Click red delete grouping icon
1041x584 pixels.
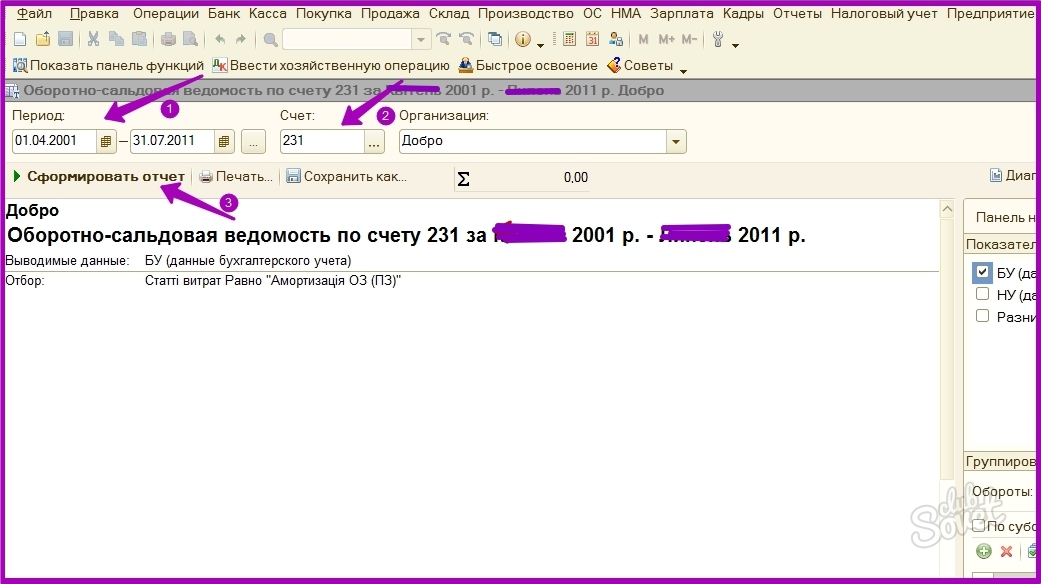1006,551
